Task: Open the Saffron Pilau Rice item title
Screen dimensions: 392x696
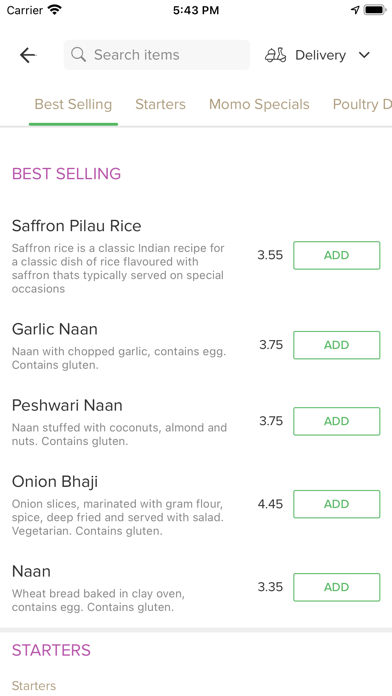Action: (76, 226)
